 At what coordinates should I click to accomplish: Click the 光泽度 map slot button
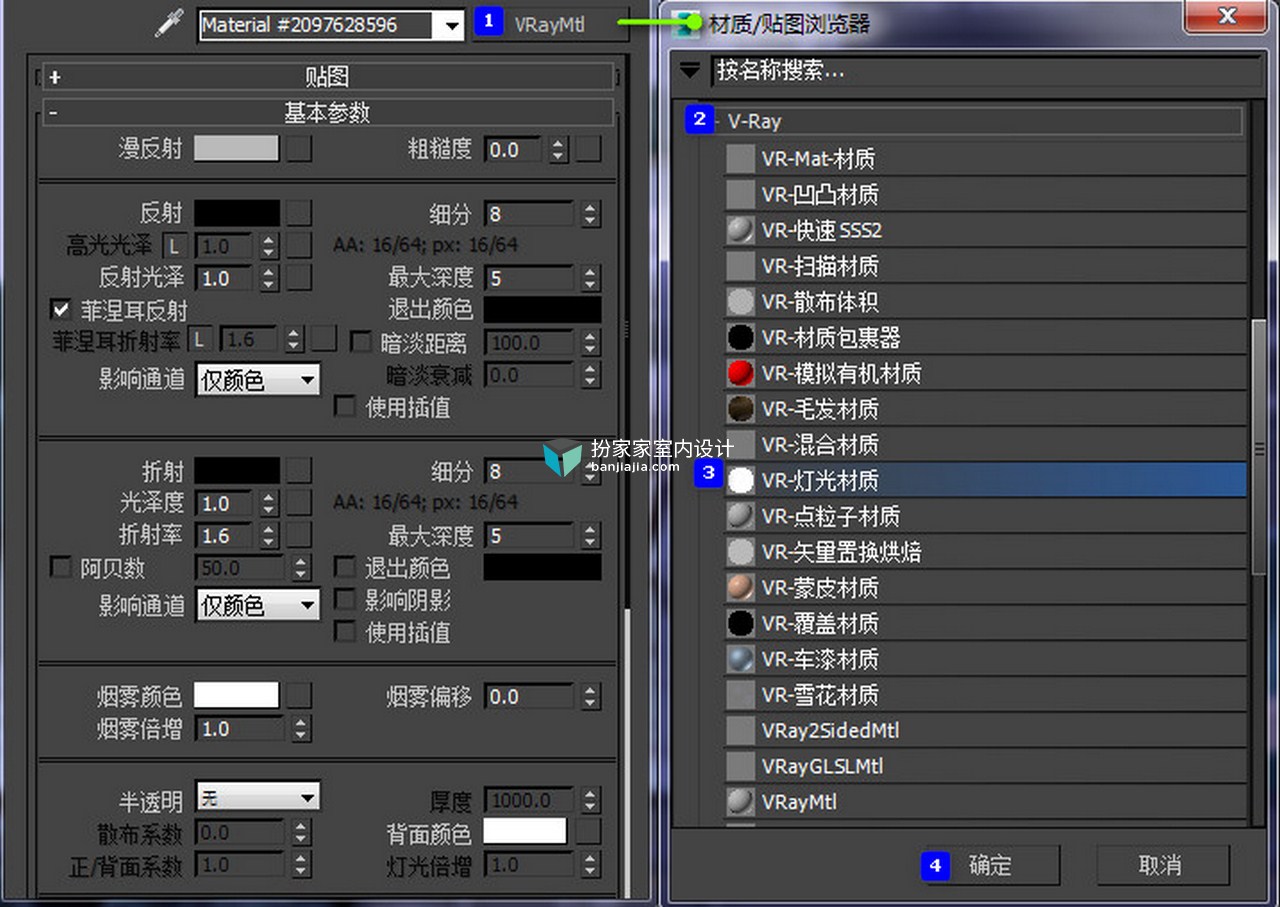click(299, 503)
